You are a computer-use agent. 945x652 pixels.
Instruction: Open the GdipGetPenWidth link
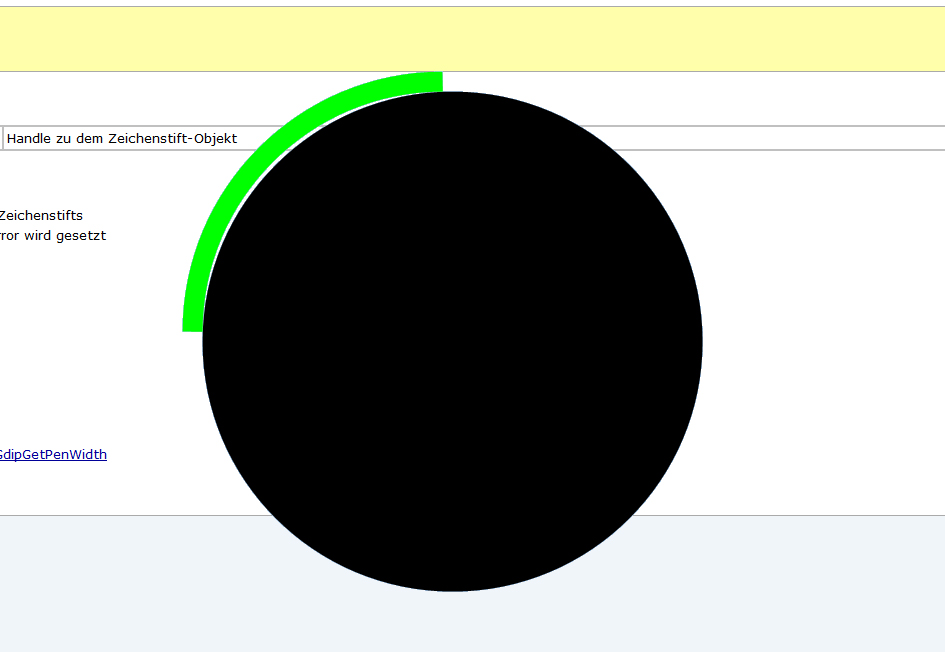coord(53,454)
